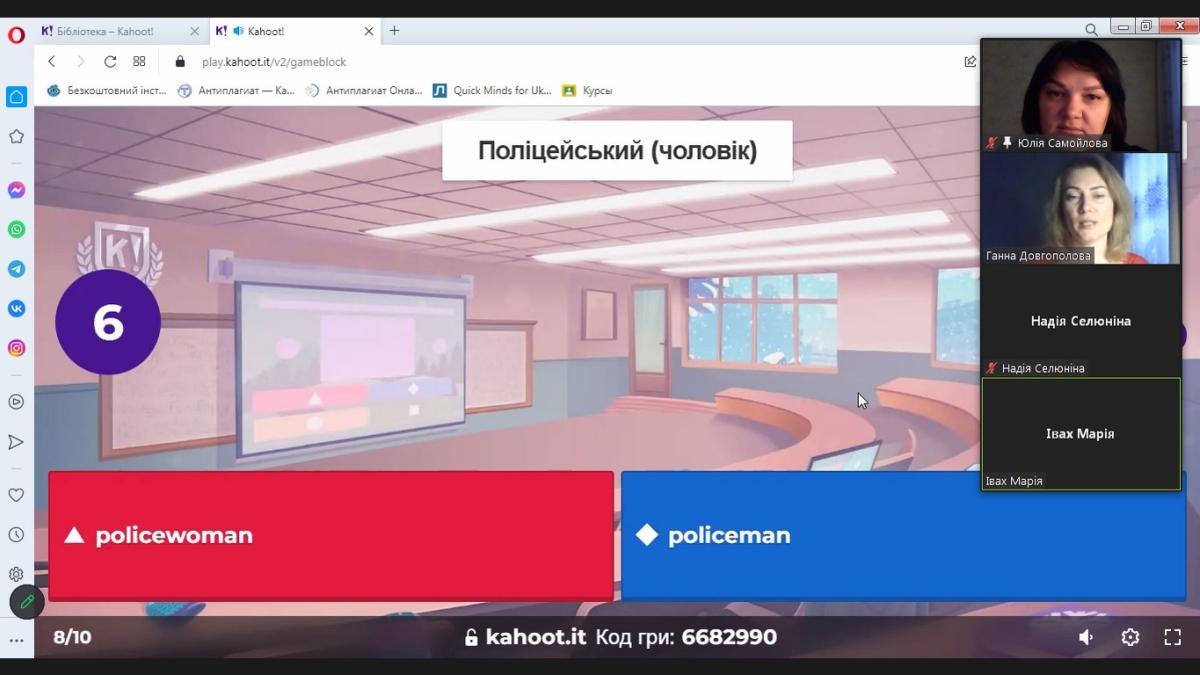Screen dimensions: 1200x675
Task: Open Telegram in Opera sidebar
Action: (x=16, y=269)
